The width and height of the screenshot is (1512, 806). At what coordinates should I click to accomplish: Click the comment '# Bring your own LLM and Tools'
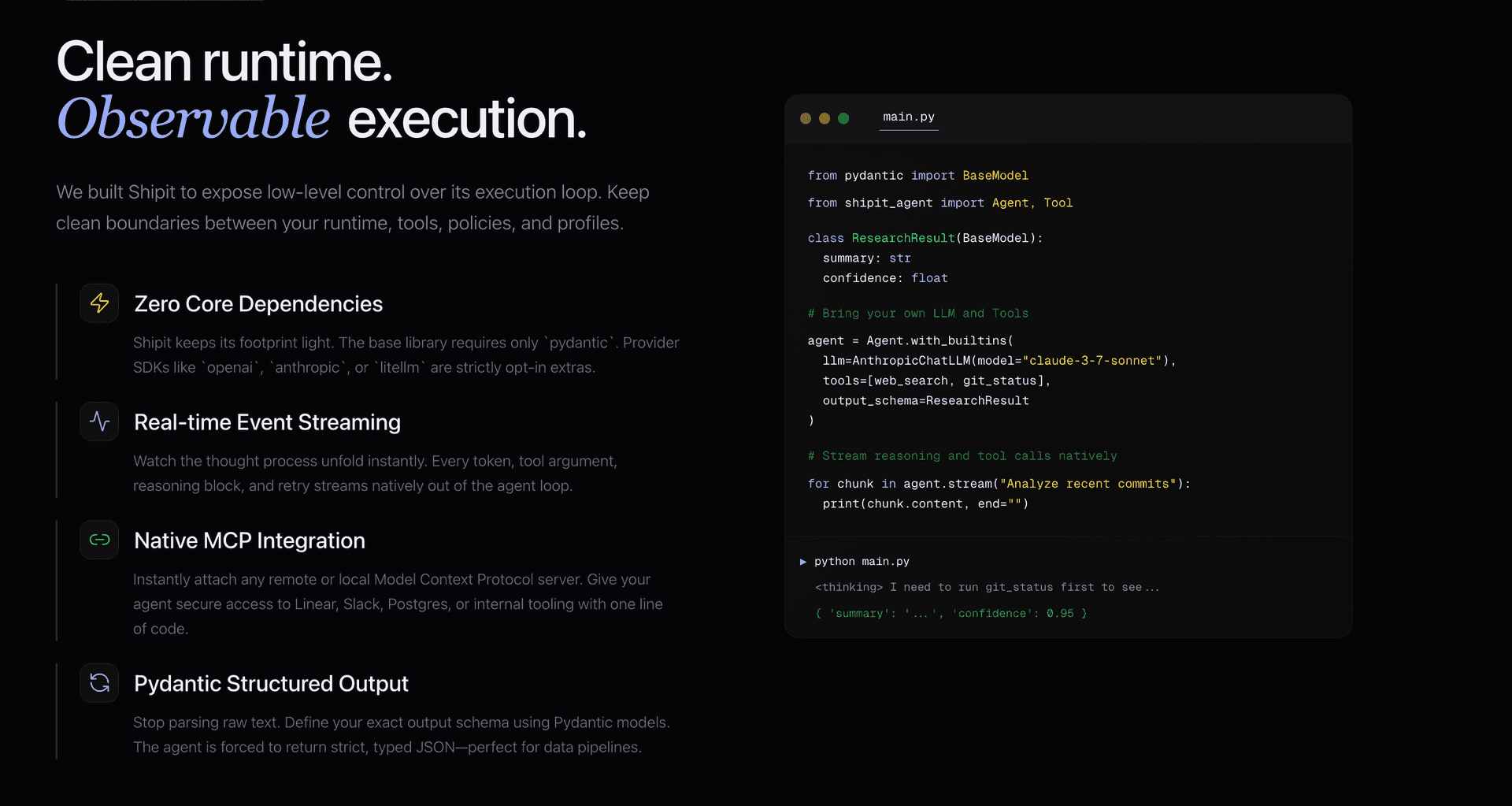pyautogui.click(x=918, y=314)
